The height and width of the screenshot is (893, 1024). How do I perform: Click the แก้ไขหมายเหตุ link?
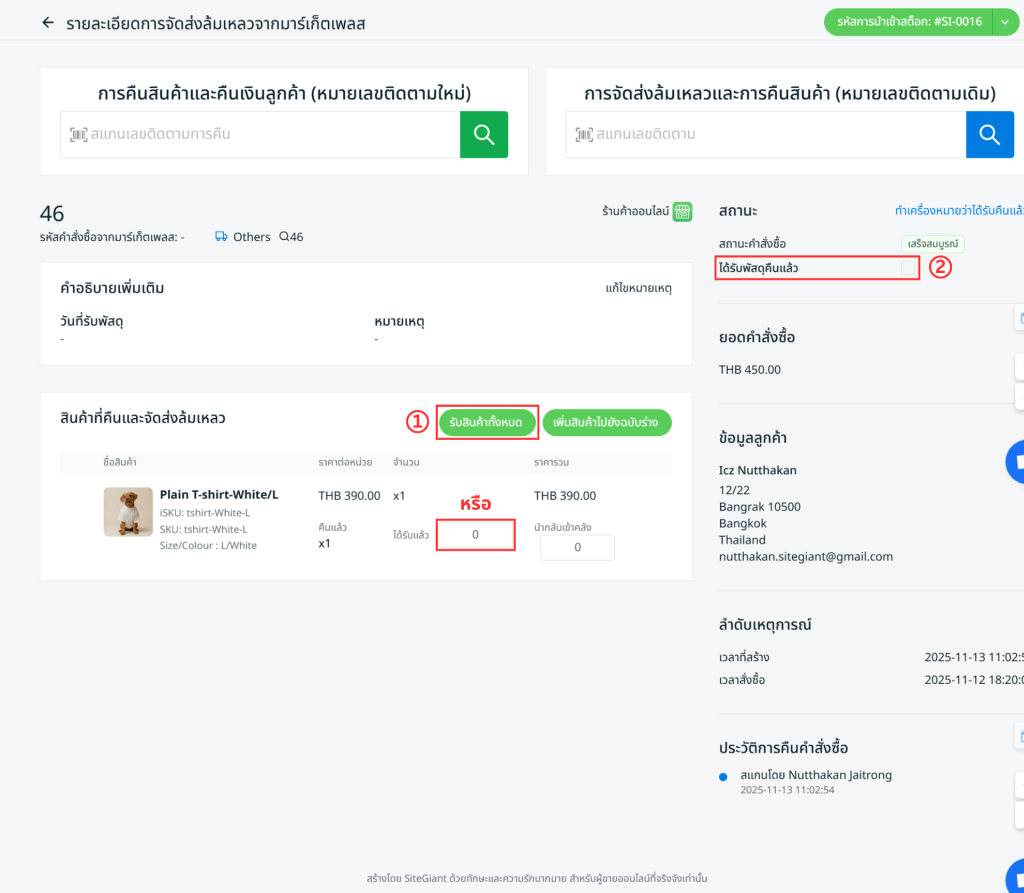pos(638,288)
